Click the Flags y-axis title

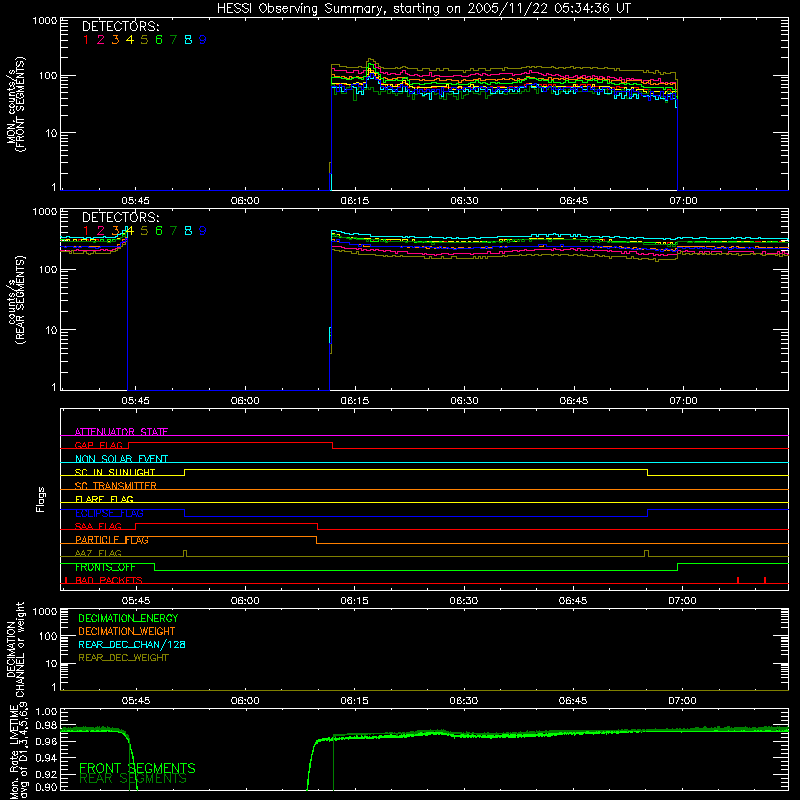point(41,499)
